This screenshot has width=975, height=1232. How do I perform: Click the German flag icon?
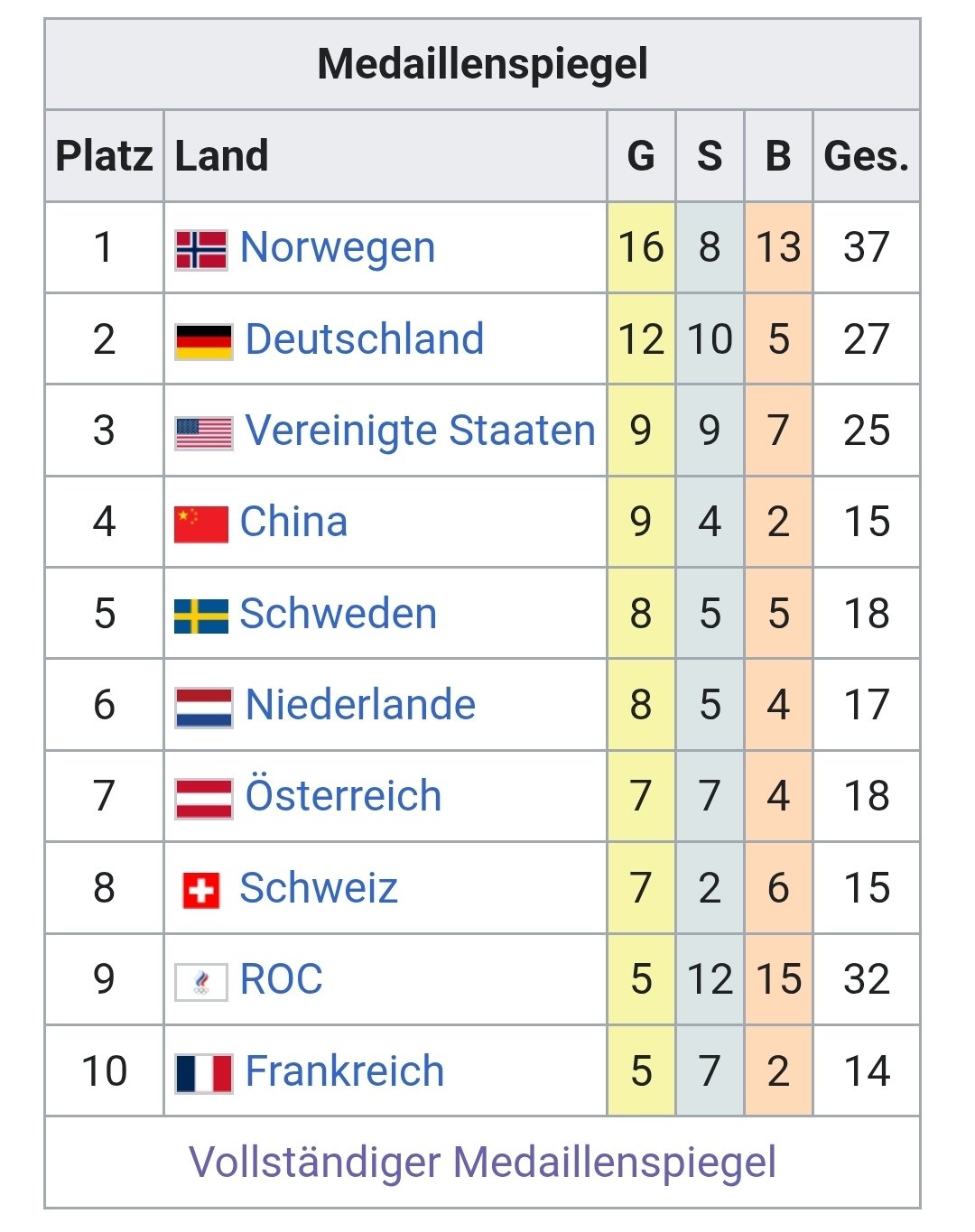click(x=203, y=341)
